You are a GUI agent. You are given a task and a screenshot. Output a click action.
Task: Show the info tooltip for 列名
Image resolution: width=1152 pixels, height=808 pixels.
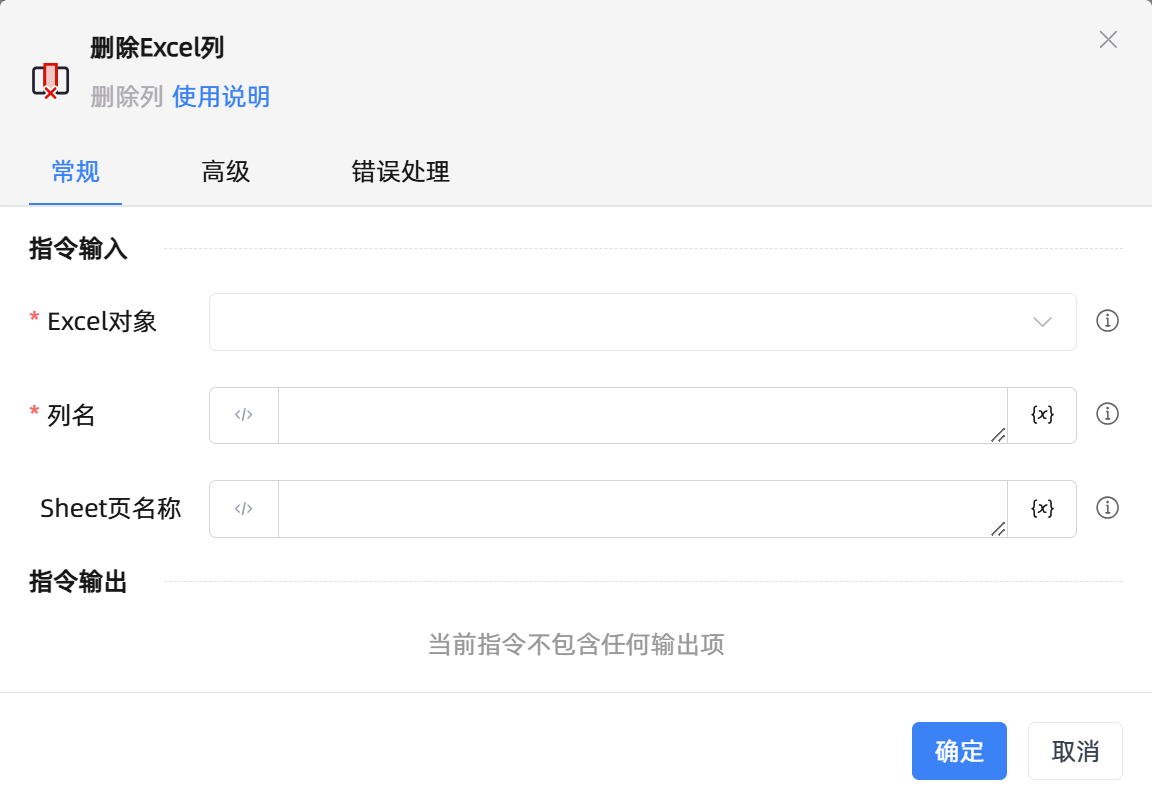1107,414
